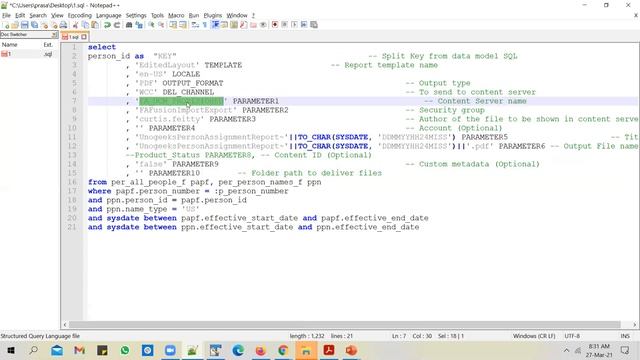The image size is (640, 360).
Task: Open the Windows Start menu
Action: 11,350
